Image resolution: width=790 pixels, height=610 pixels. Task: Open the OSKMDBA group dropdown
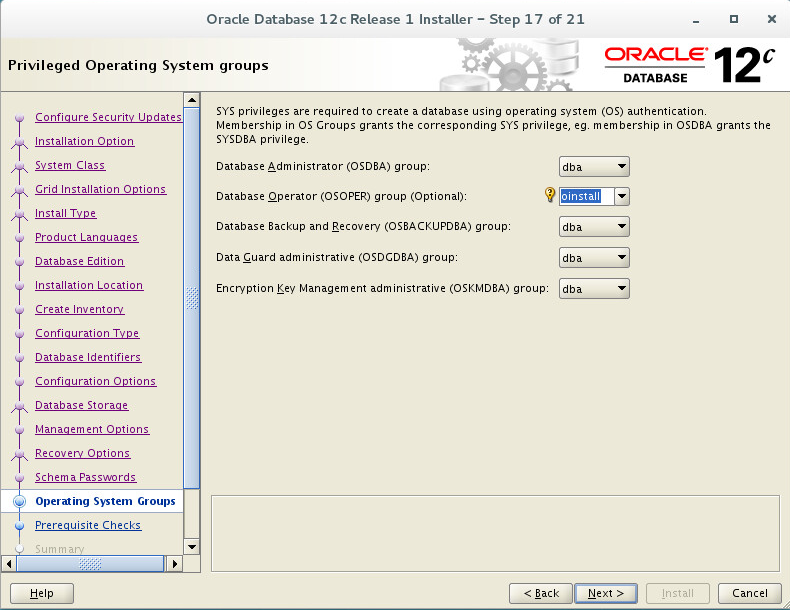pyautogui.click(x=594, y=289)
